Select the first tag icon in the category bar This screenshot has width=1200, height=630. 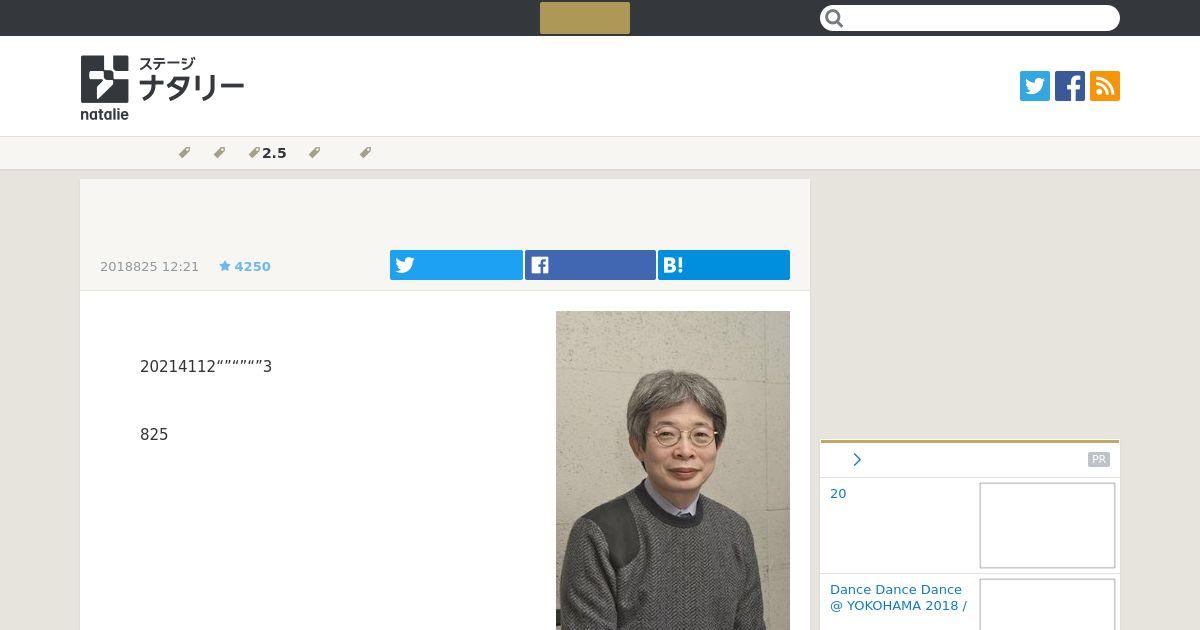(184, 153)
